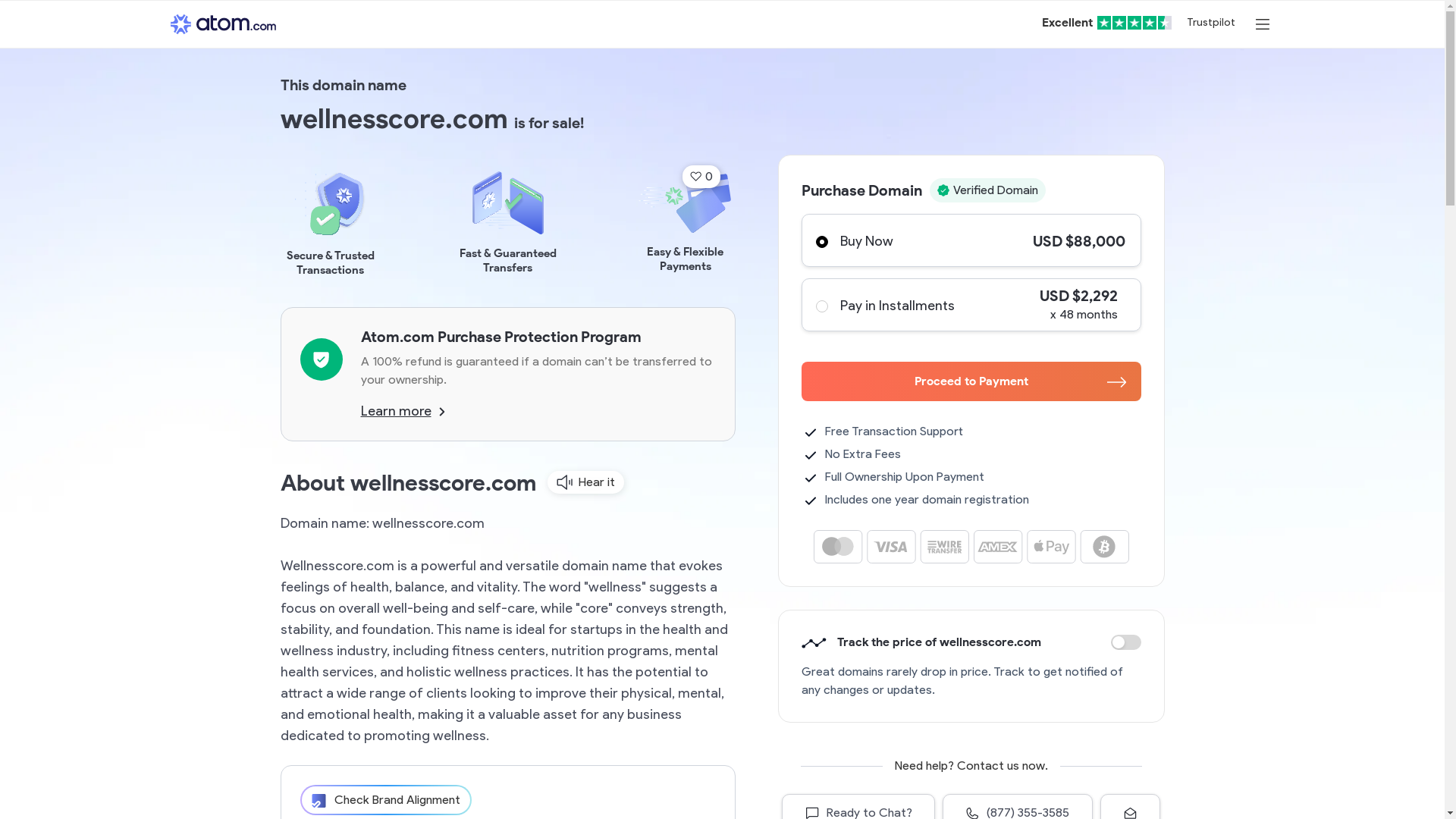1456x819 pixels.
Task: Click the Atom.com logo
Action: [x=223, y=24]
